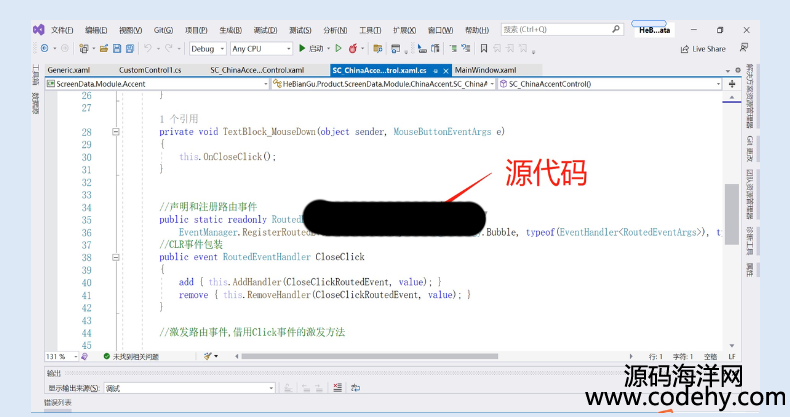Image resolution: width=790 pixels, height=417 pixels.
Task: Open the 工具(T) menu
Action: pyautogui.click(x=370, y=30)
